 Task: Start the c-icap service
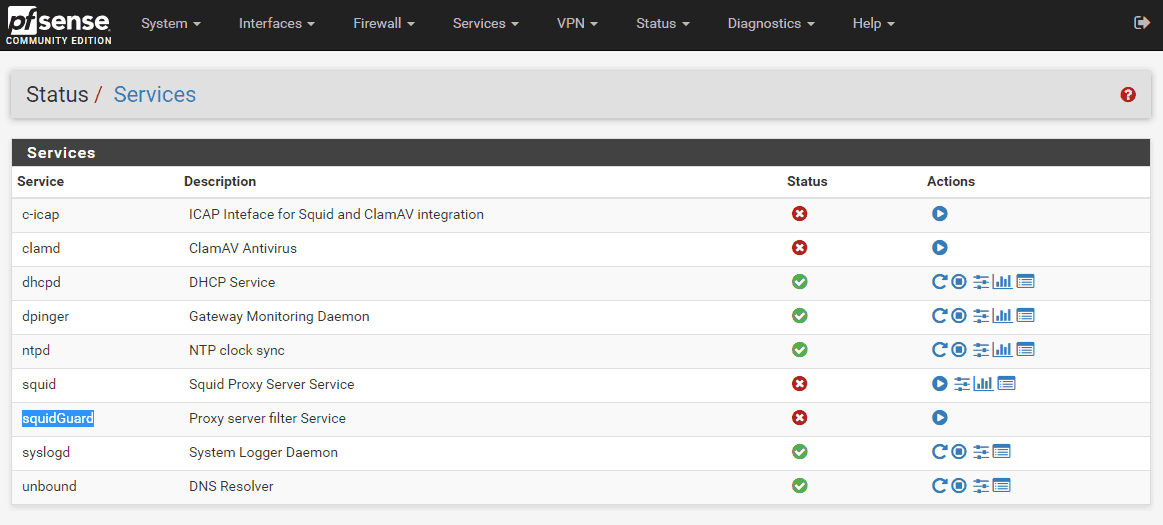939,214
